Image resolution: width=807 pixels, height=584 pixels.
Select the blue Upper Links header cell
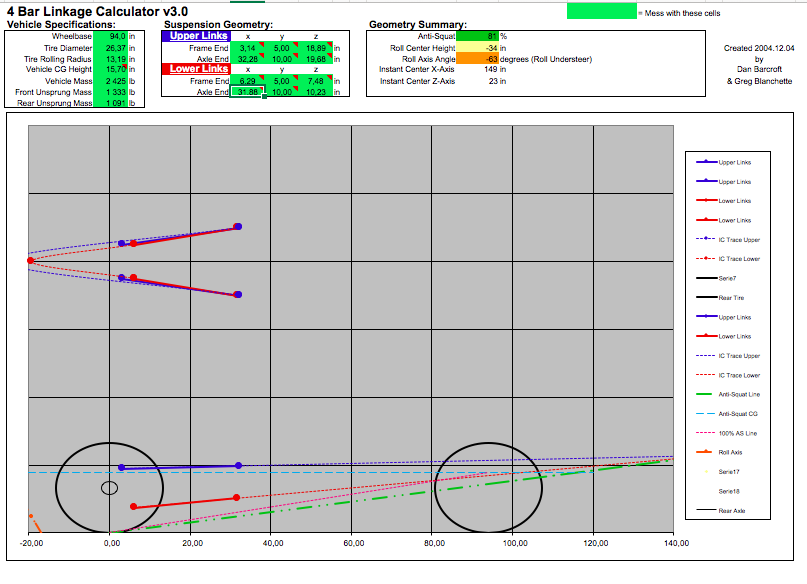click(x=196, y=36)
